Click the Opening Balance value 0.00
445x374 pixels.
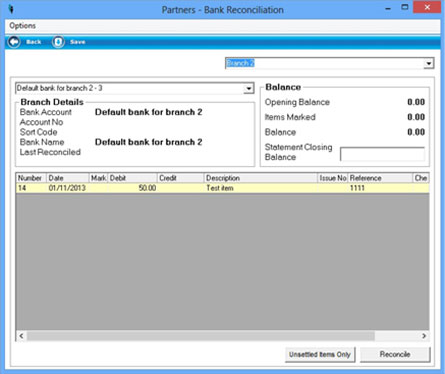coord(416,102)
